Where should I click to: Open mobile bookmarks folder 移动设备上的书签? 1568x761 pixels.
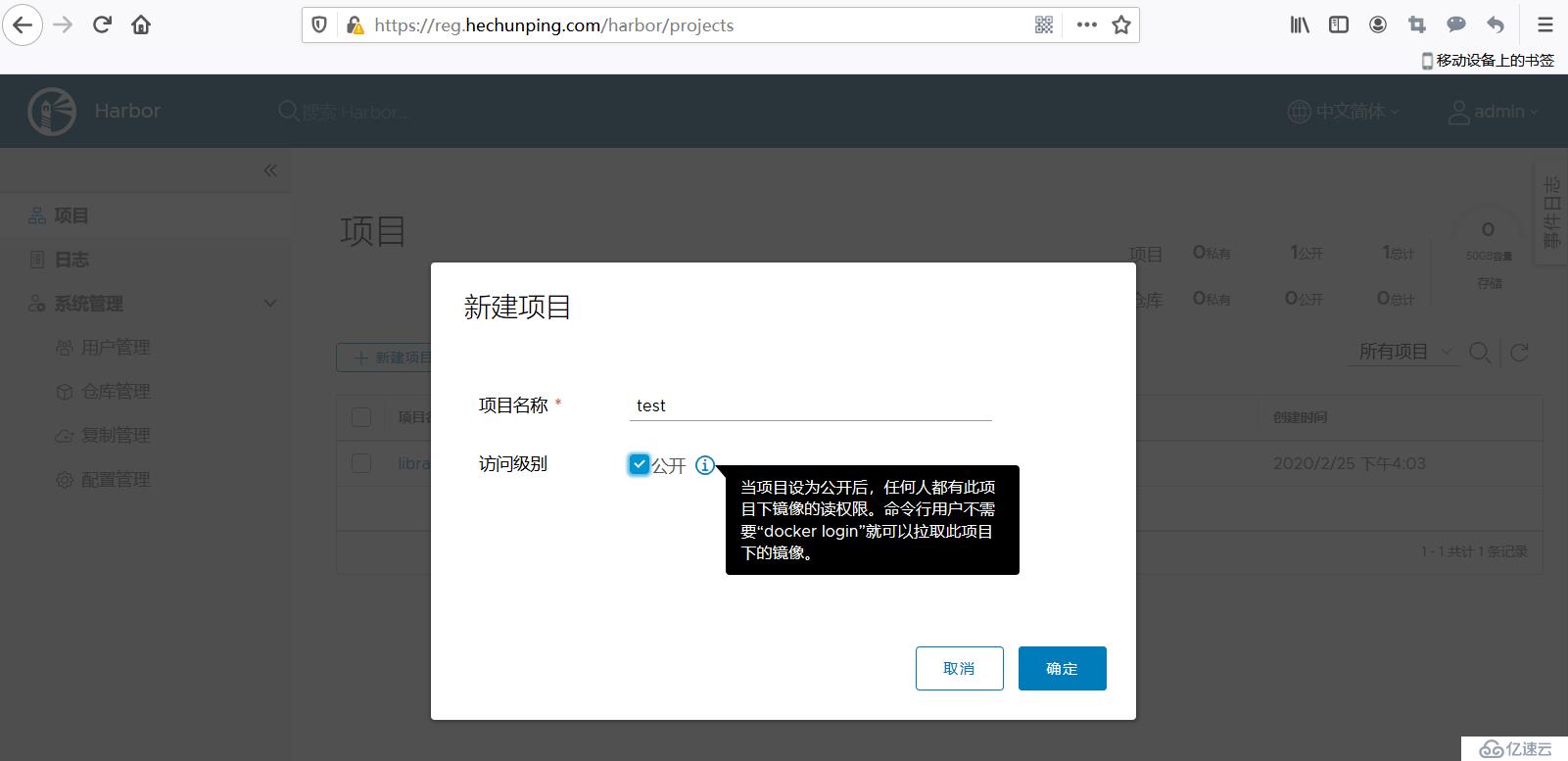(1488, 61)
